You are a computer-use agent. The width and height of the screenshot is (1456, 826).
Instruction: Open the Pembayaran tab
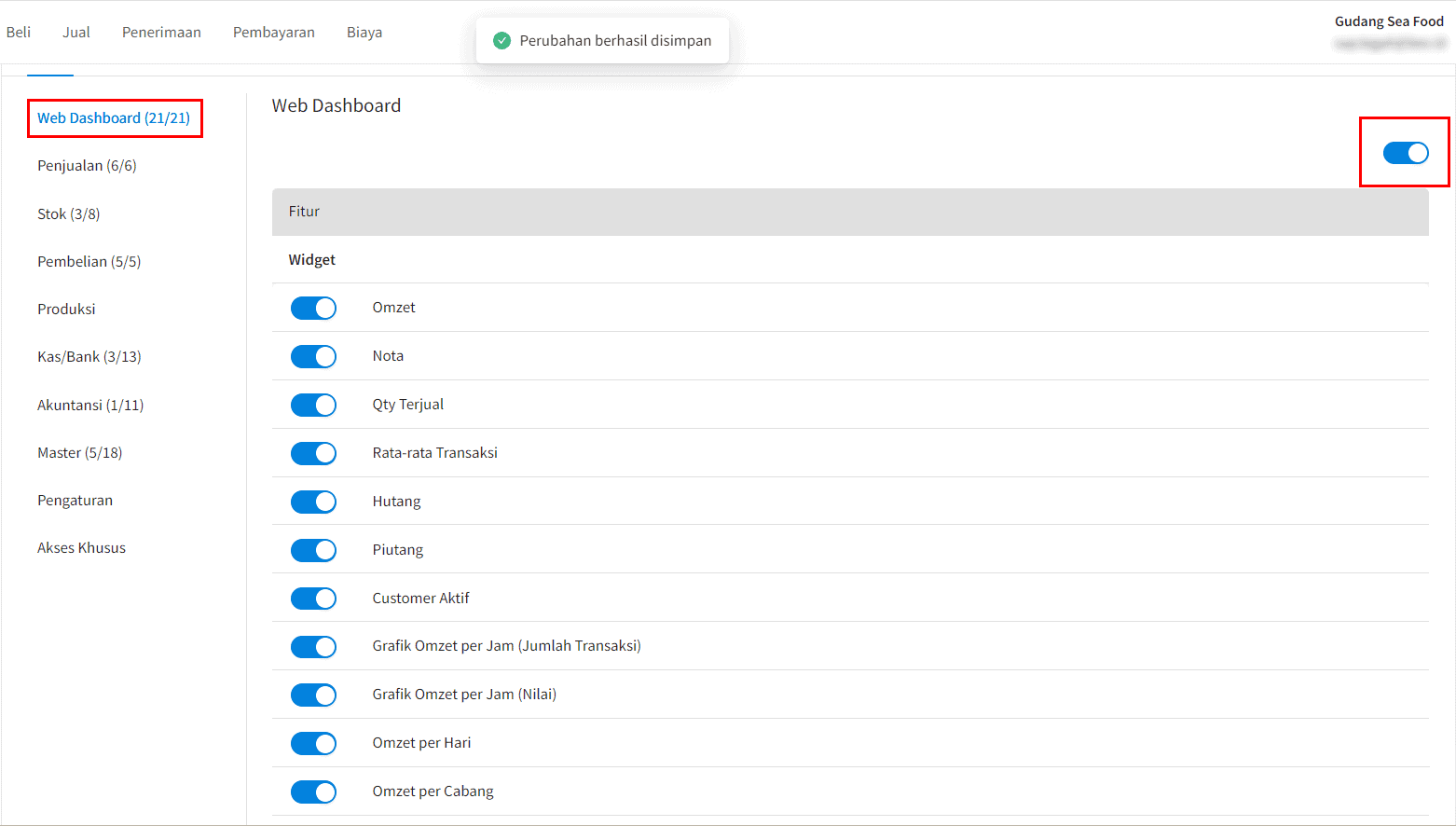point(273,33)
